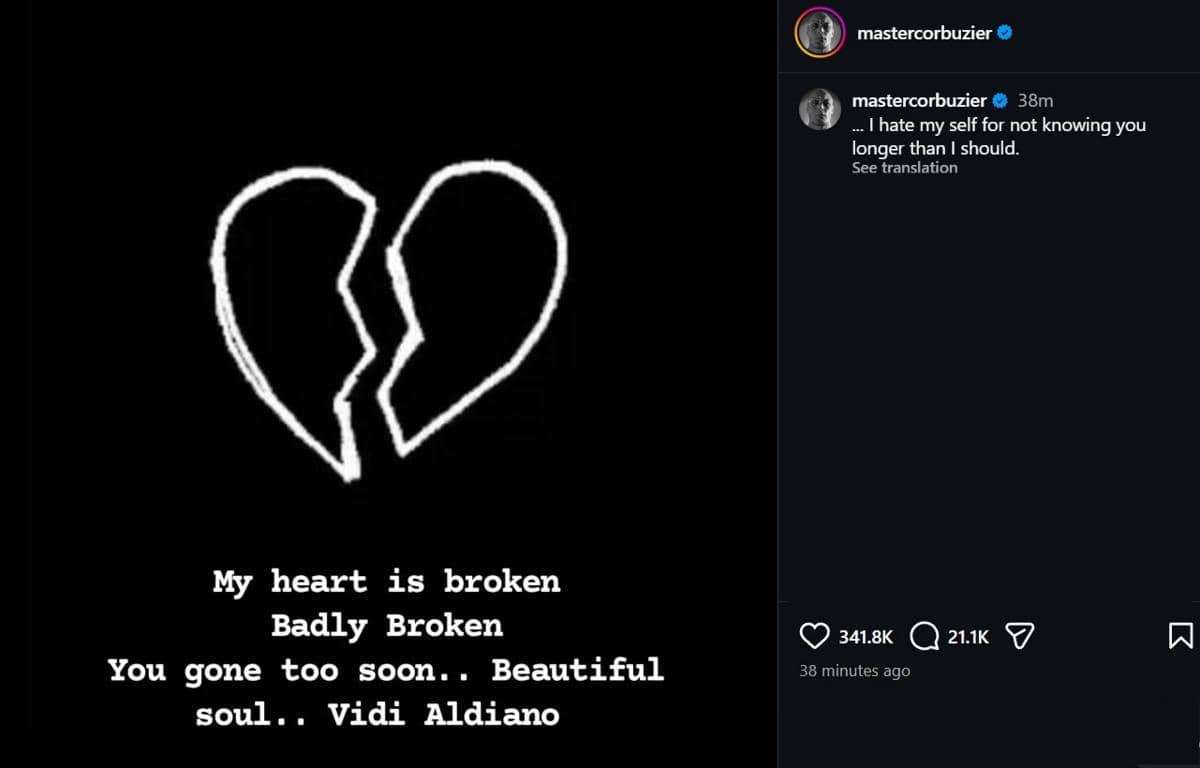Image resolution: width=1200 pixels, height=768 pixels.
Task: Open comments via the speech bubble icon
Action: tap(924, 636)
